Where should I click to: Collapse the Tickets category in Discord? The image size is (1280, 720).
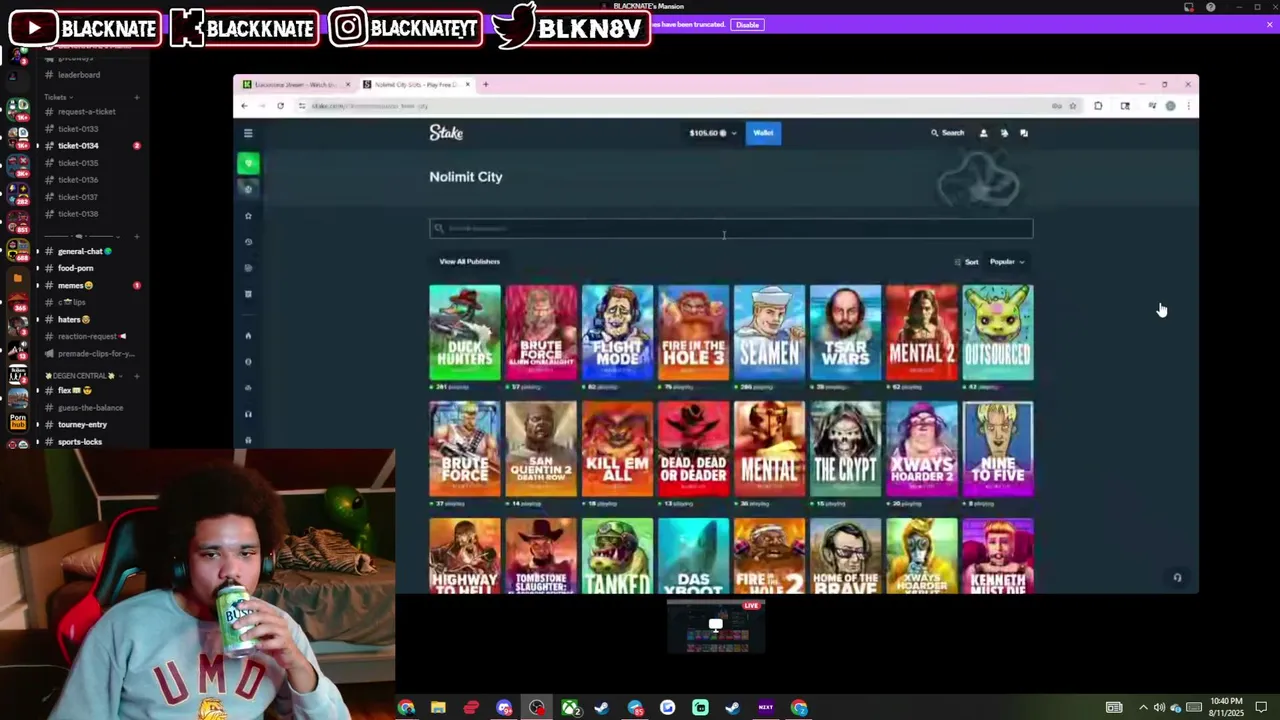(59, 97)
